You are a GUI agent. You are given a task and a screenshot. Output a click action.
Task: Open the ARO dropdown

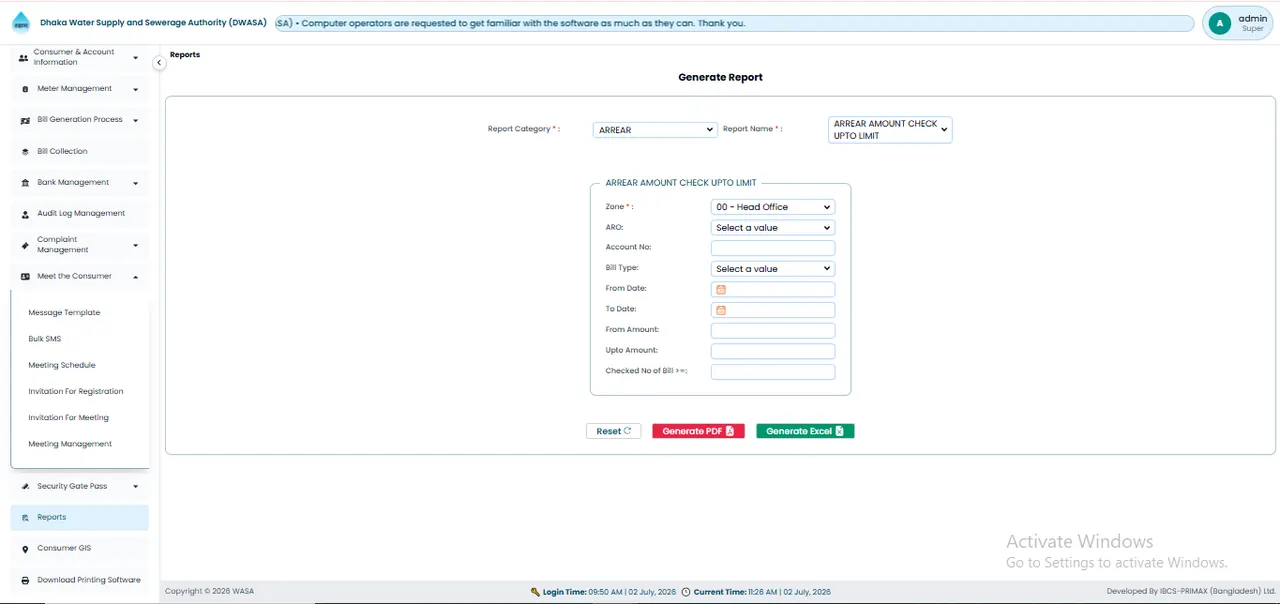(x=772, y=228)
